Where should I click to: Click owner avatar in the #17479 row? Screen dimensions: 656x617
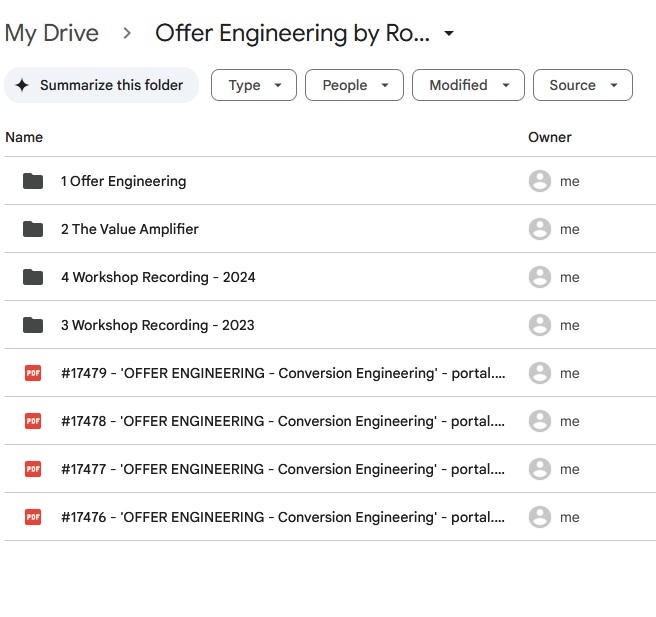540,373
